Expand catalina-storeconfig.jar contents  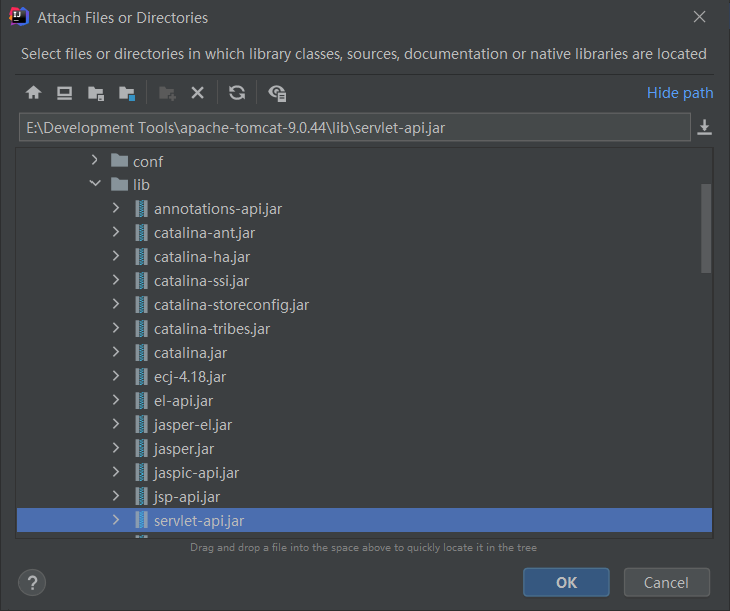click(116, 304)
